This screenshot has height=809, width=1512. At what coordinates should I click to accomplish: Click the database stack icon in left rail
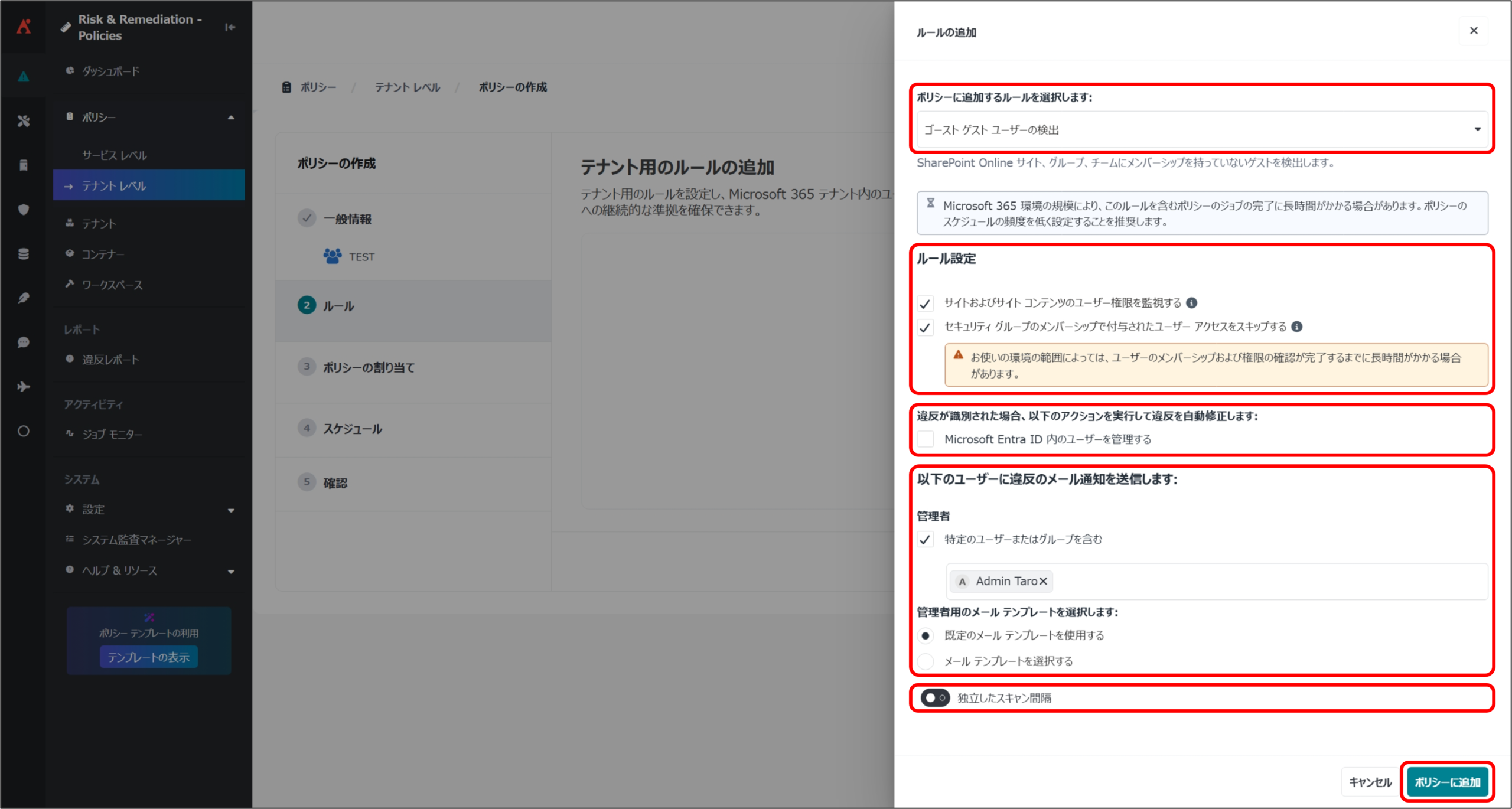(24, 254)
